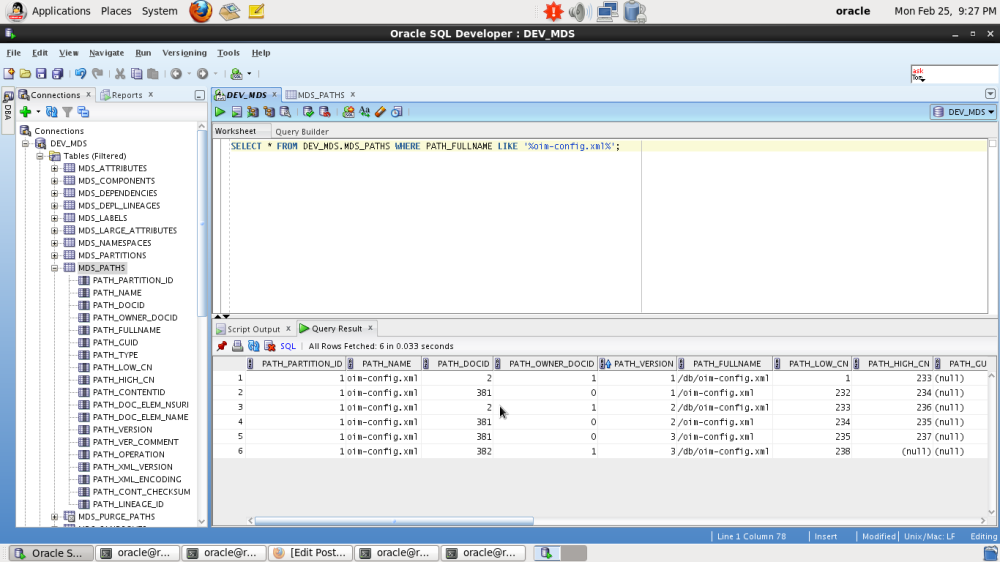Click the Cut scissors icon
Viewport: 1000px width, 562px height.
120,74
